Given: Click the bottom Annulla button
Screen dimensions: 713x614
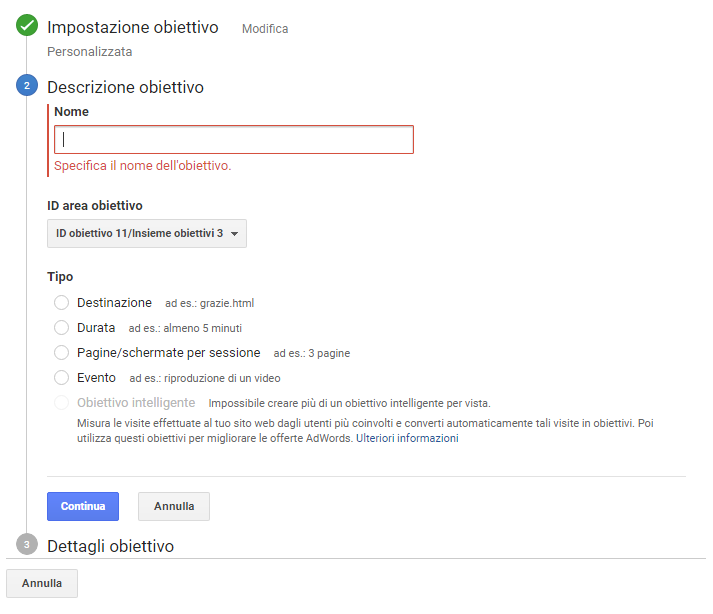Looking at the screenshot, I should coord(42,583).
